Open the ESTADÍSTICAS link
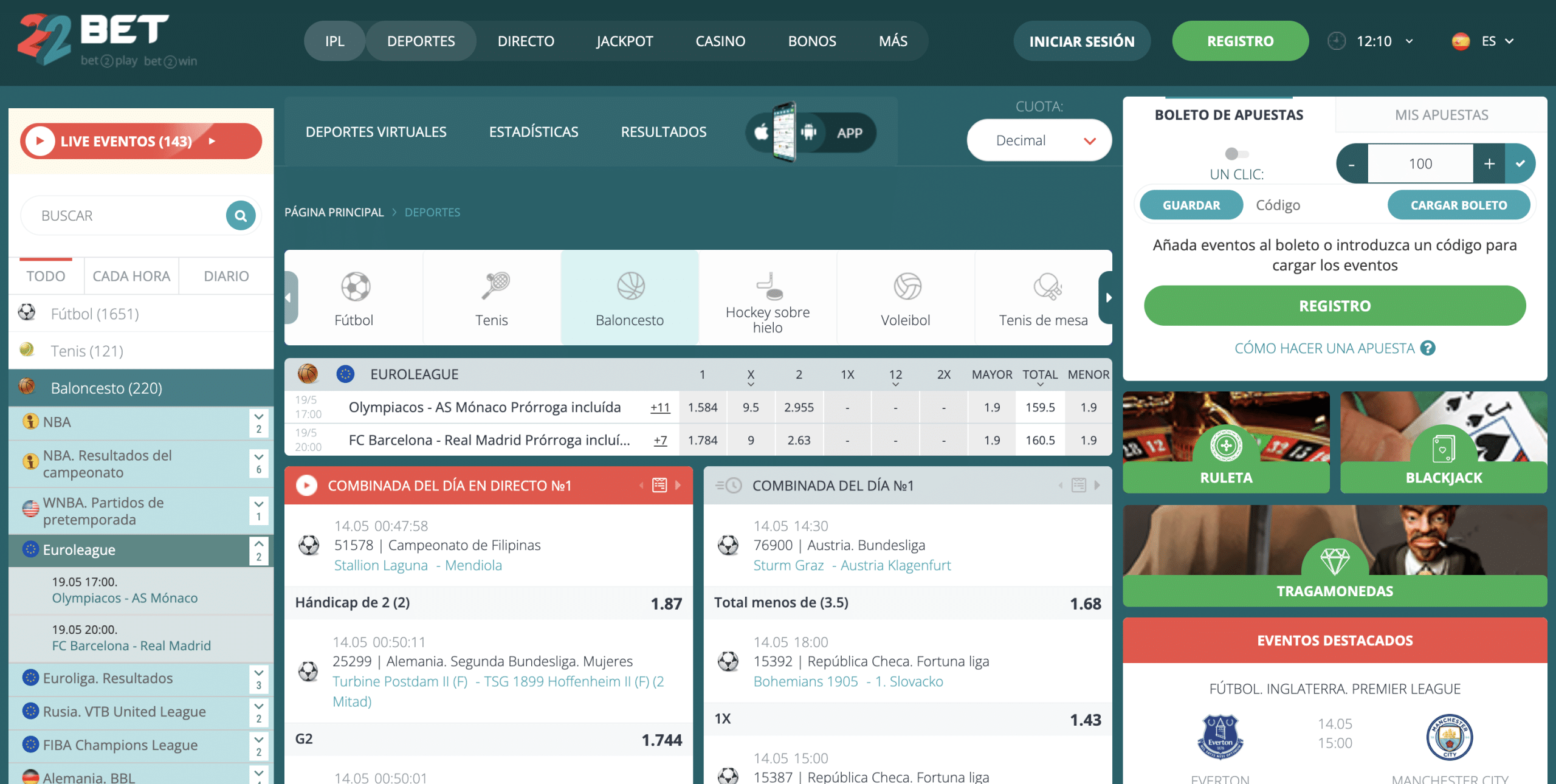The width and height of the screenshot is (1556, 784). tap(533, 132)
